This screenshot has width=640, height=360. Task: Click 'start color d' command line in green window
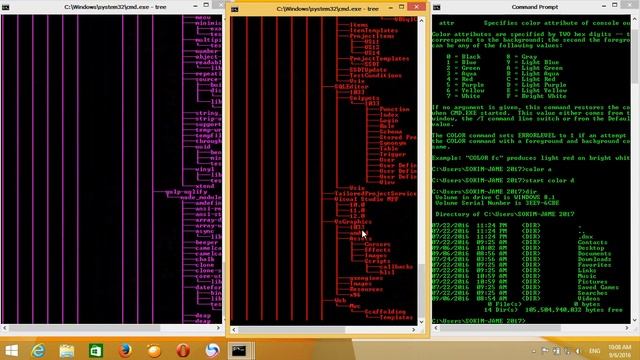[x=503, y=180]
